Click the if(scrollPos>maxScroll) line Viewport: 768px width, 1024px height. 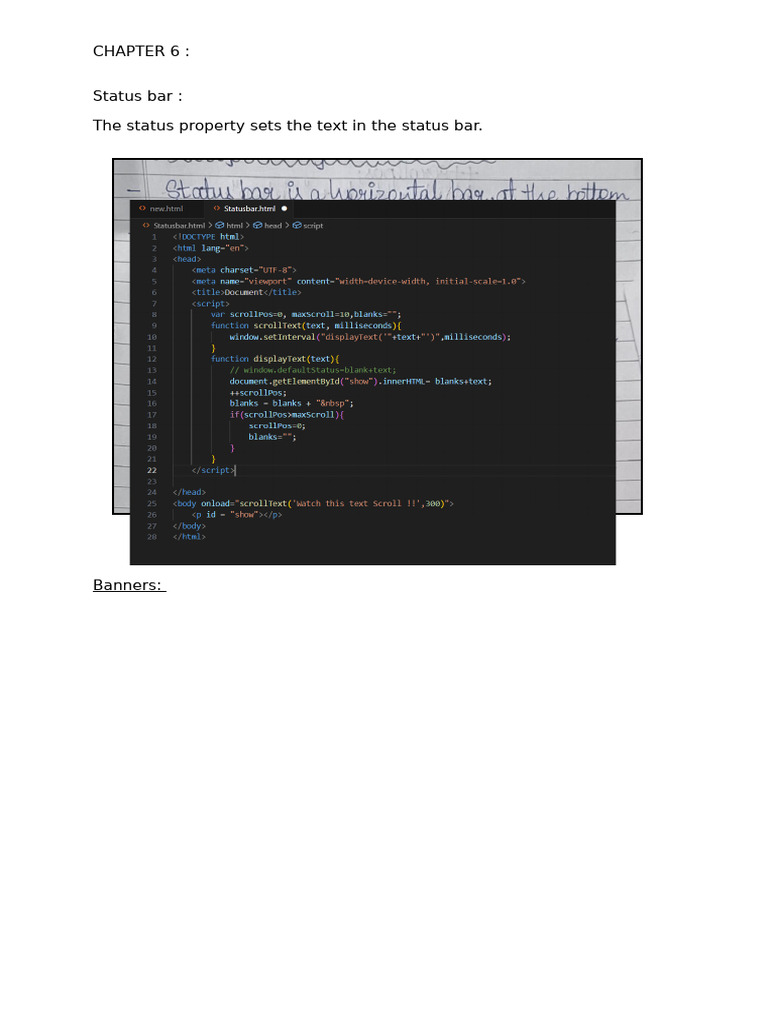pos(287,415)
